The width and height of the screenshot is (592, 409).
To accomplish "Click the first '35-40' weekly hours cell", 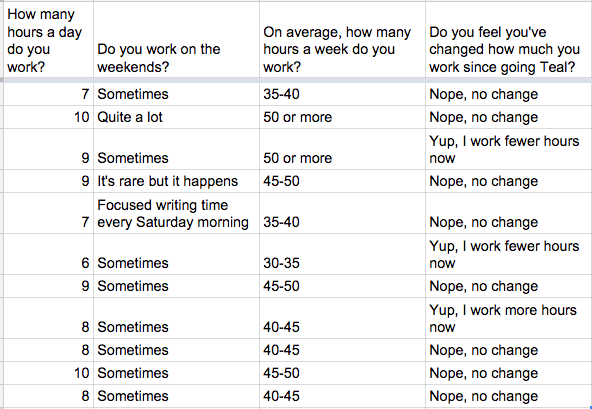I will click(x=342, y=94).
